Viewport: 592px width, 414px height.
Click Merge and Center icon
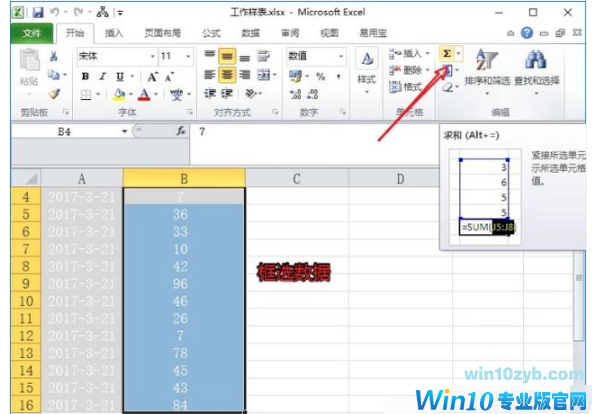coord(264,75)
